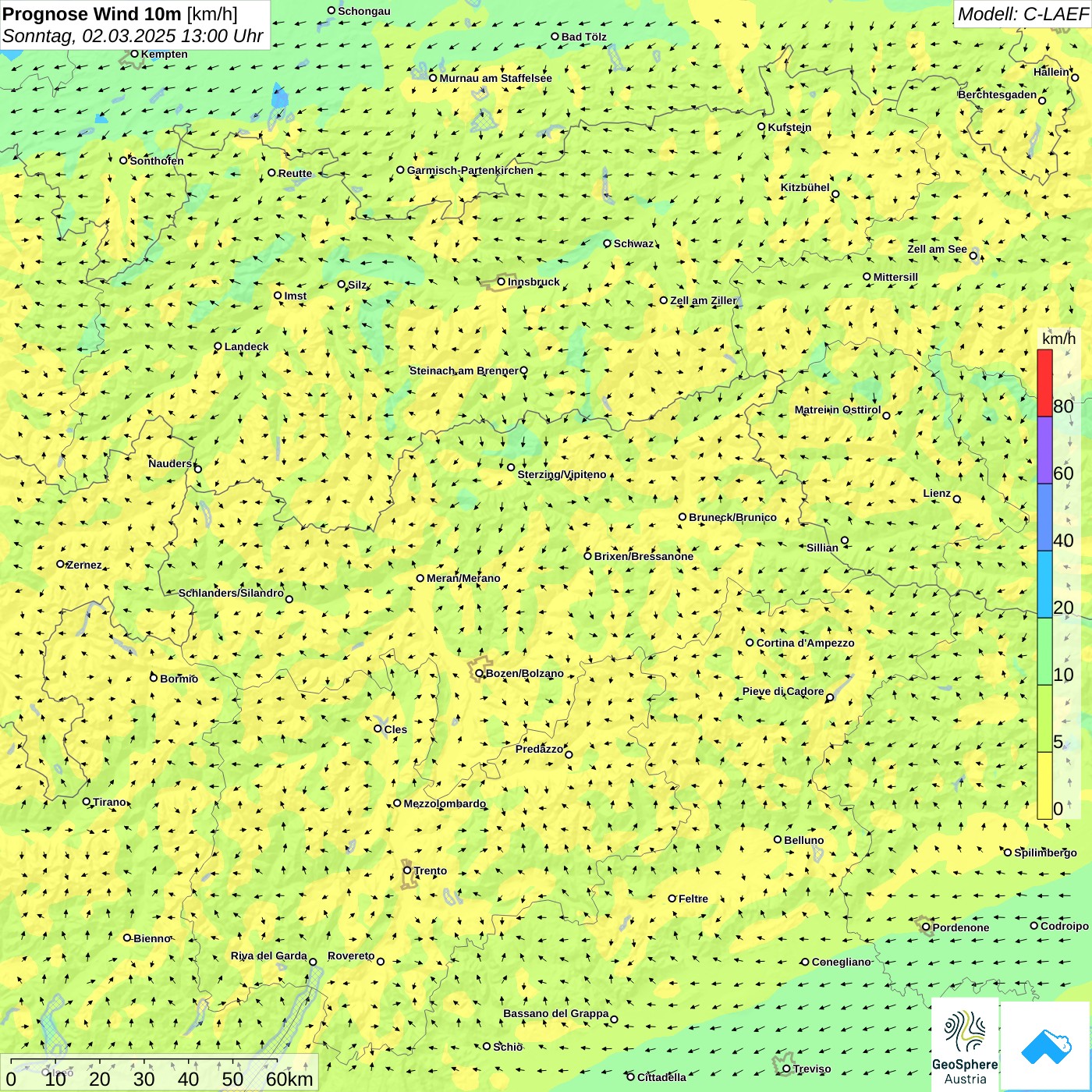The image size is (1092, 1092).
Task: Click the Schwaz label
Action: 633,243
